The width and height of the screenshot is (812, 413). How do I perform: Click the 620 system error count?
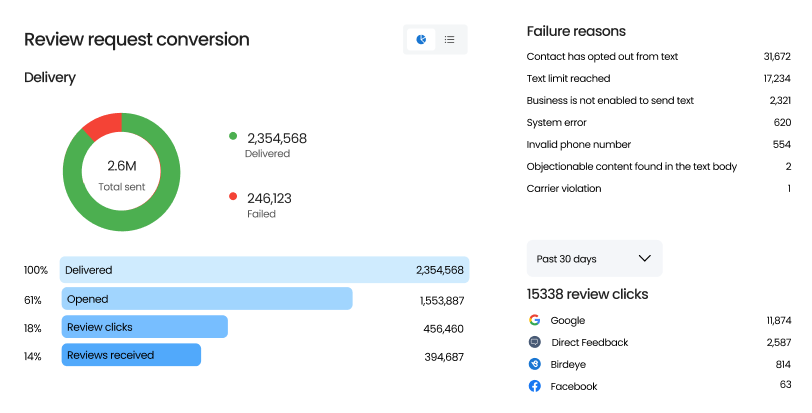pyautogui.click(x=782, y=122)
